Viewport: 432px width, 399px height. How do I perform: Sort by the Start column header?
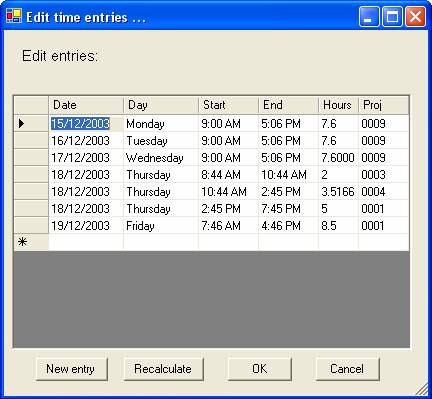(x=228, y=105)
